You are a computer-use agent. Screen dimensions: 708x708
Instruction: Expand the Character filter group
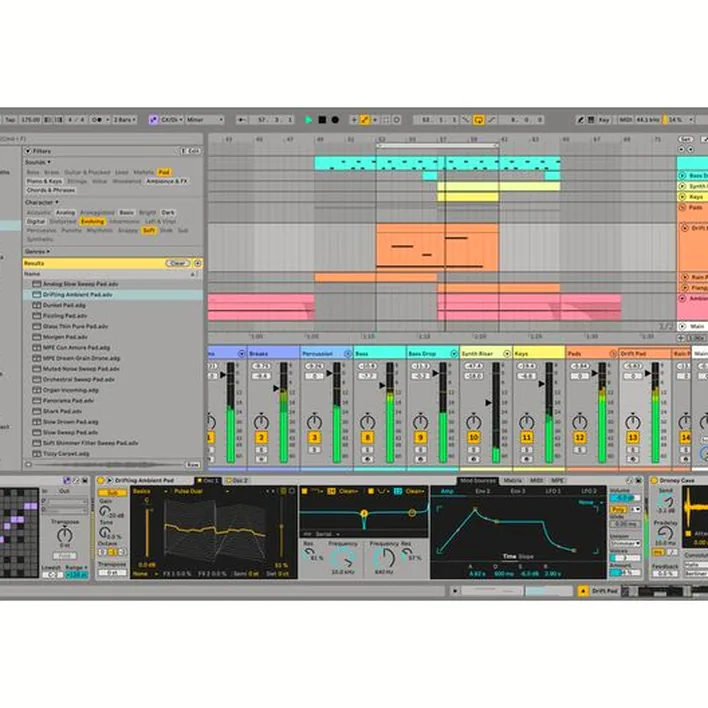coord(42,202)
